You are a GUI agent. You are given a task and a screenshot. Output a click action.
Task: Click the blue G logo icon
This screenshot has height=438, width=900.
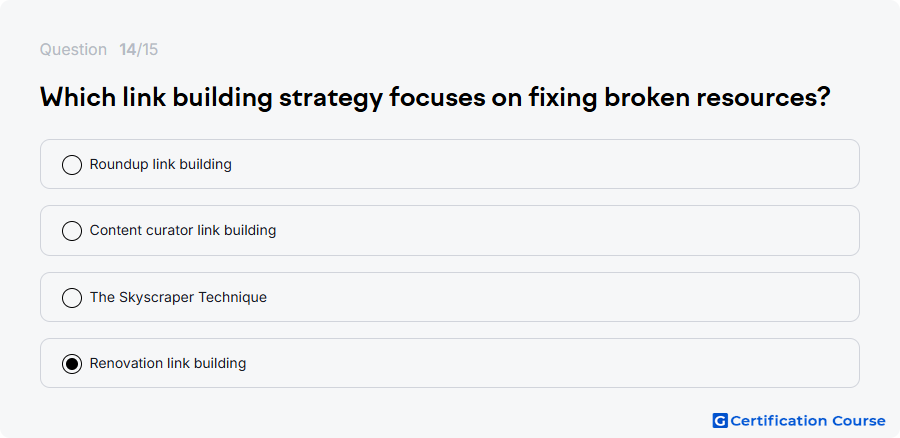point(720,421)
